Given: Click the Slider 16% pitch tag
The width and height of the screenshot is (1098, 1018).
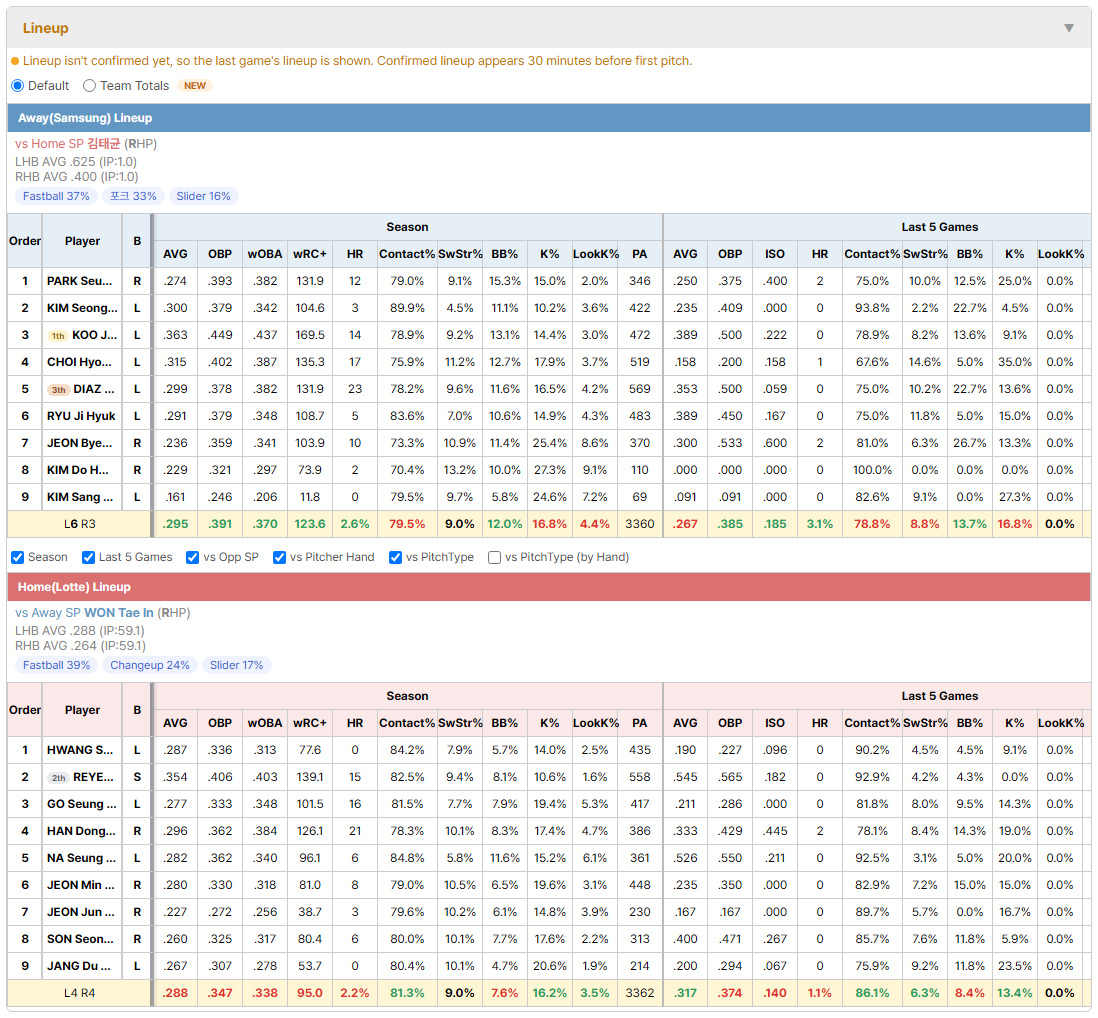Looking at the screenshot, I should click(203, 196).
